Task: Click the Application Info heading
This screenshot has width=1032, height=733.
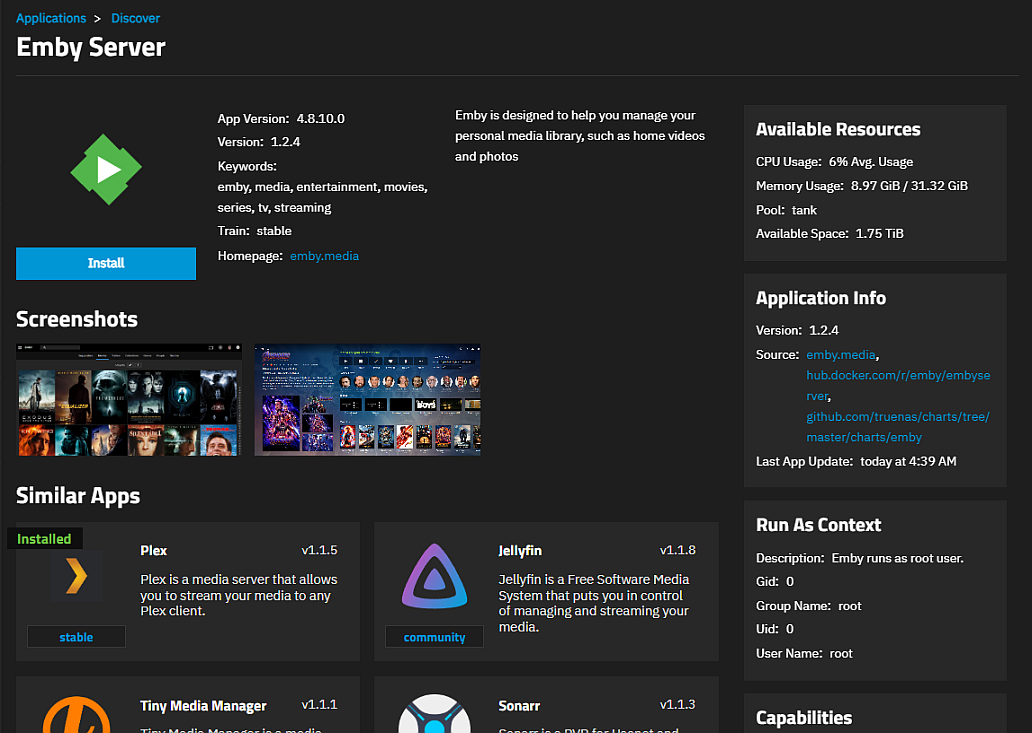Action: pyautogui.click(x=821, y=298)
